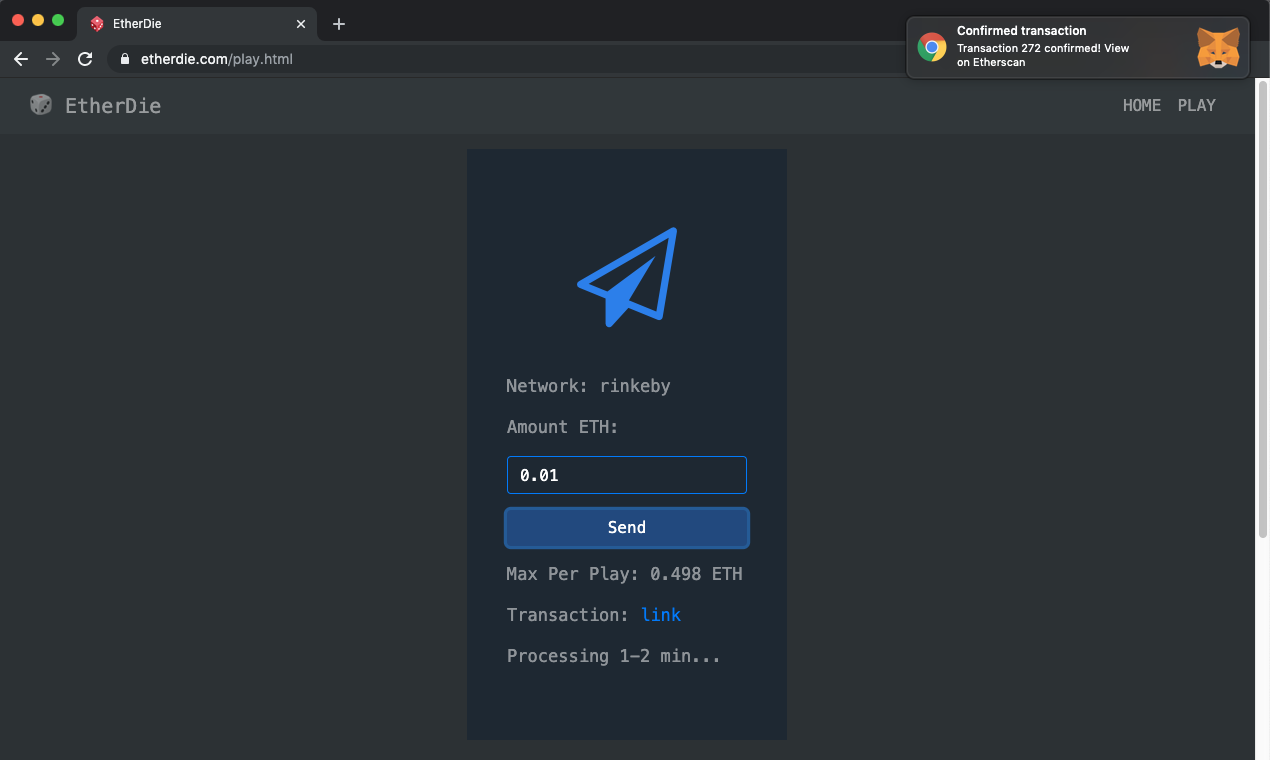Click the page vertical scrollbar
Image resolution: width=1270 pixels, height=760 pixels.
[1262, 310]
